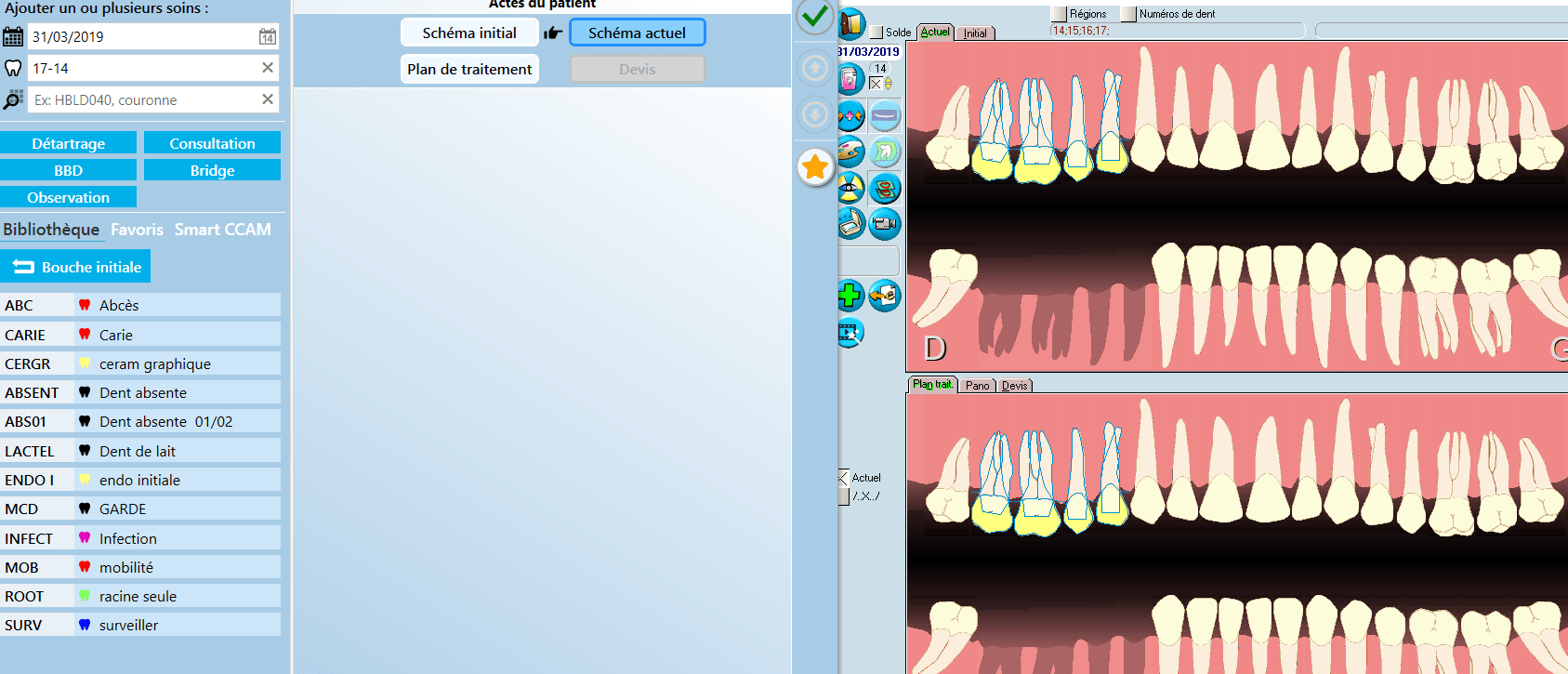Open the date picker calendar icon
This screenshot has height=674, width=1568.
pos(267,37)
